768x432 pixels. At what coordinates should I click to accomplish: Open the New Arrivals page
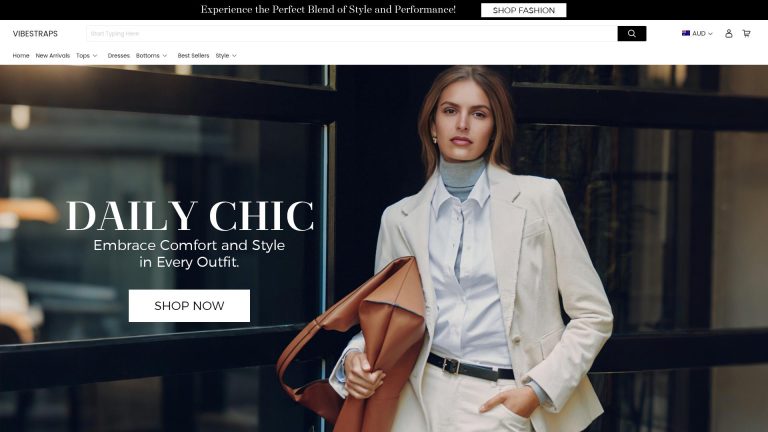tap(53, 56)
